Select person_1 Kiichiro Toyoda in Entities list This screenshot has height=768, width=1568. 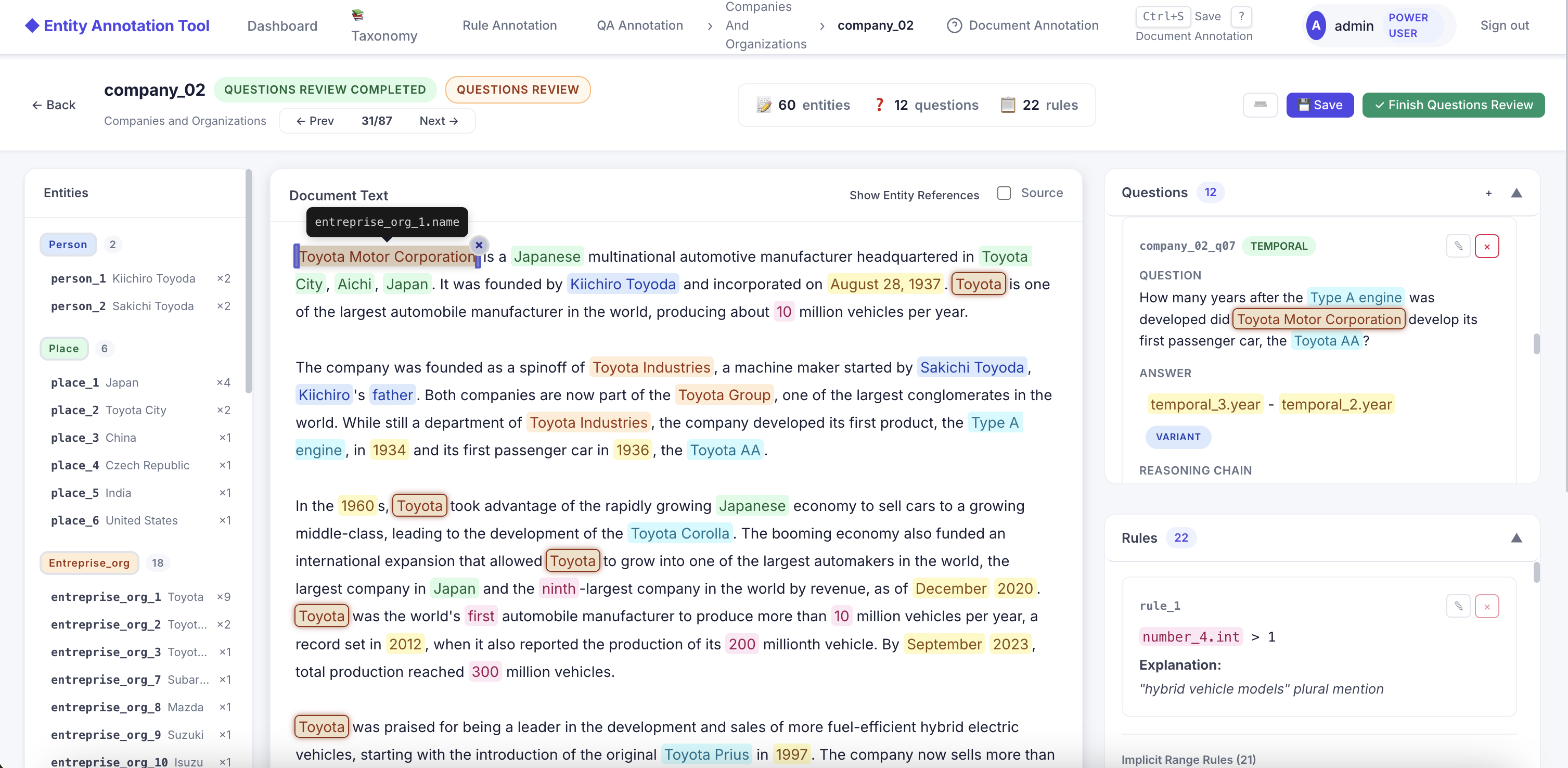(140, 279)
